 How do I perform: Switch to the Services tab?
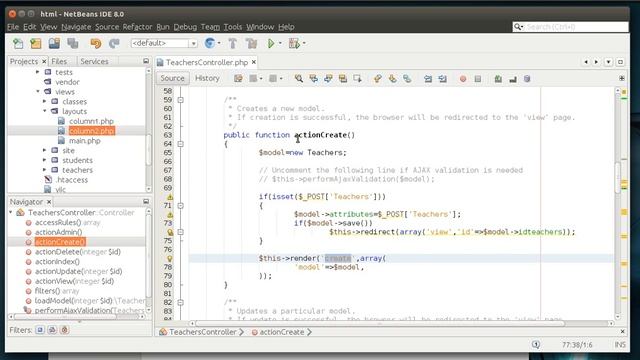(94, 61)
